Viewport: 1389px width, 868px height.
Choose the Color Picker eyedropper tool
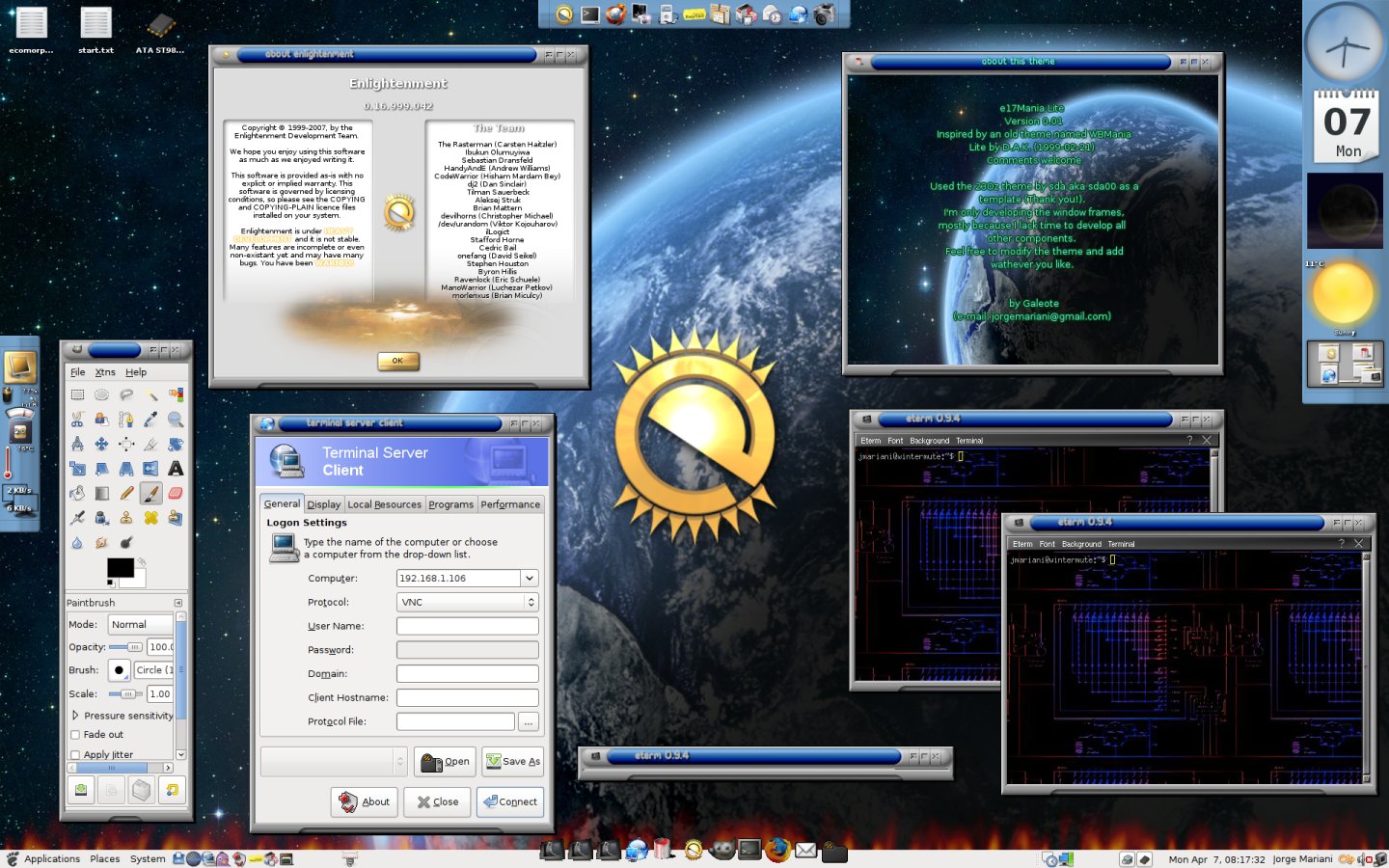(x=151, y=420)
